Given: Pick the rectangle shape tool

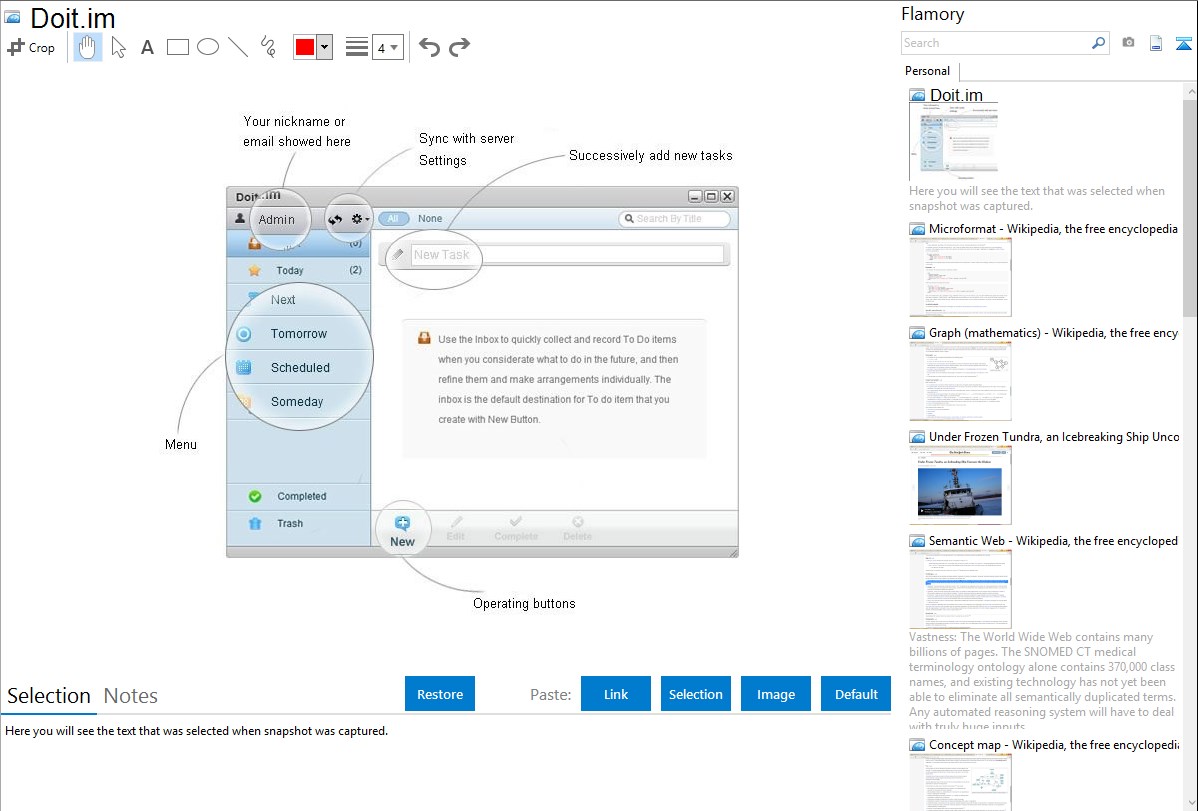Looking at the screenshot, I should pos(177,47).
